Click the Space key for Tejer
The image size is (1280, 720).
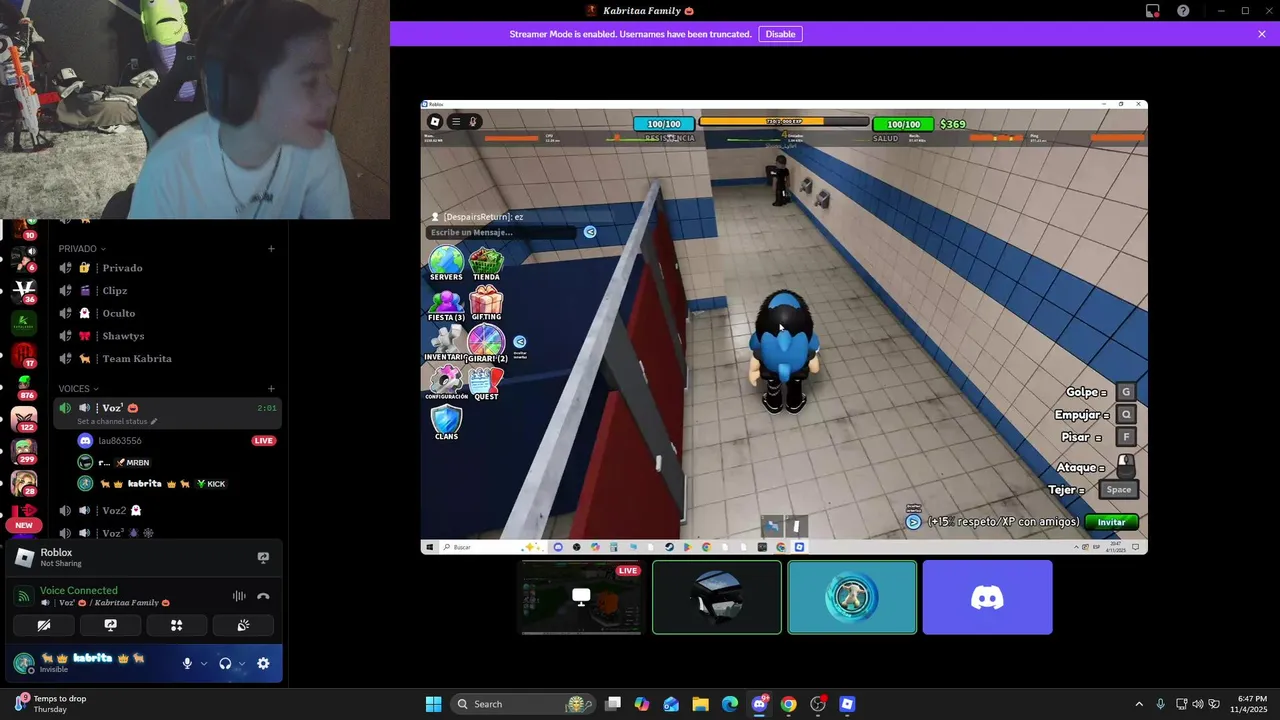click(x=1119, y=489)
